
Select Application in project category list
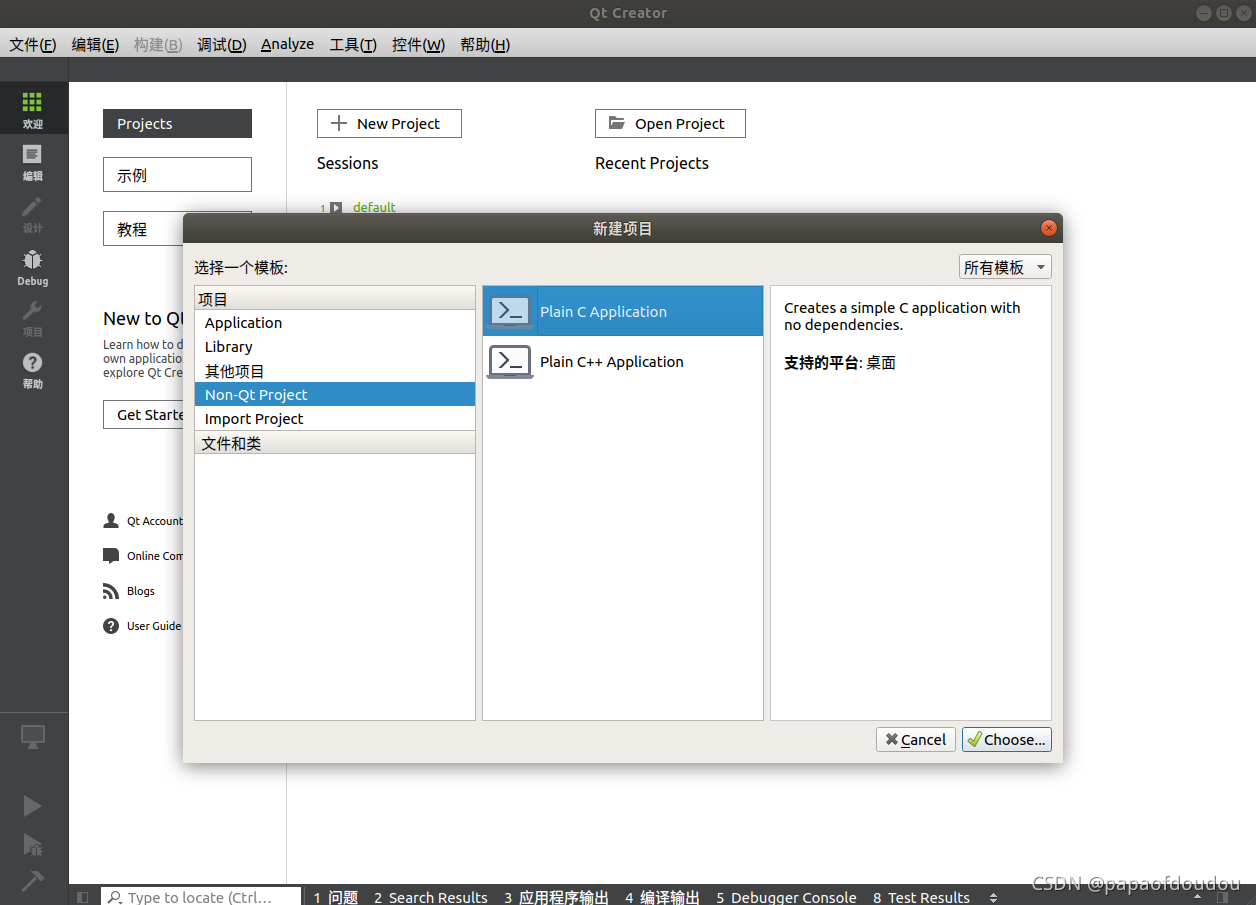pyautogui.click(x=335, y=322)
